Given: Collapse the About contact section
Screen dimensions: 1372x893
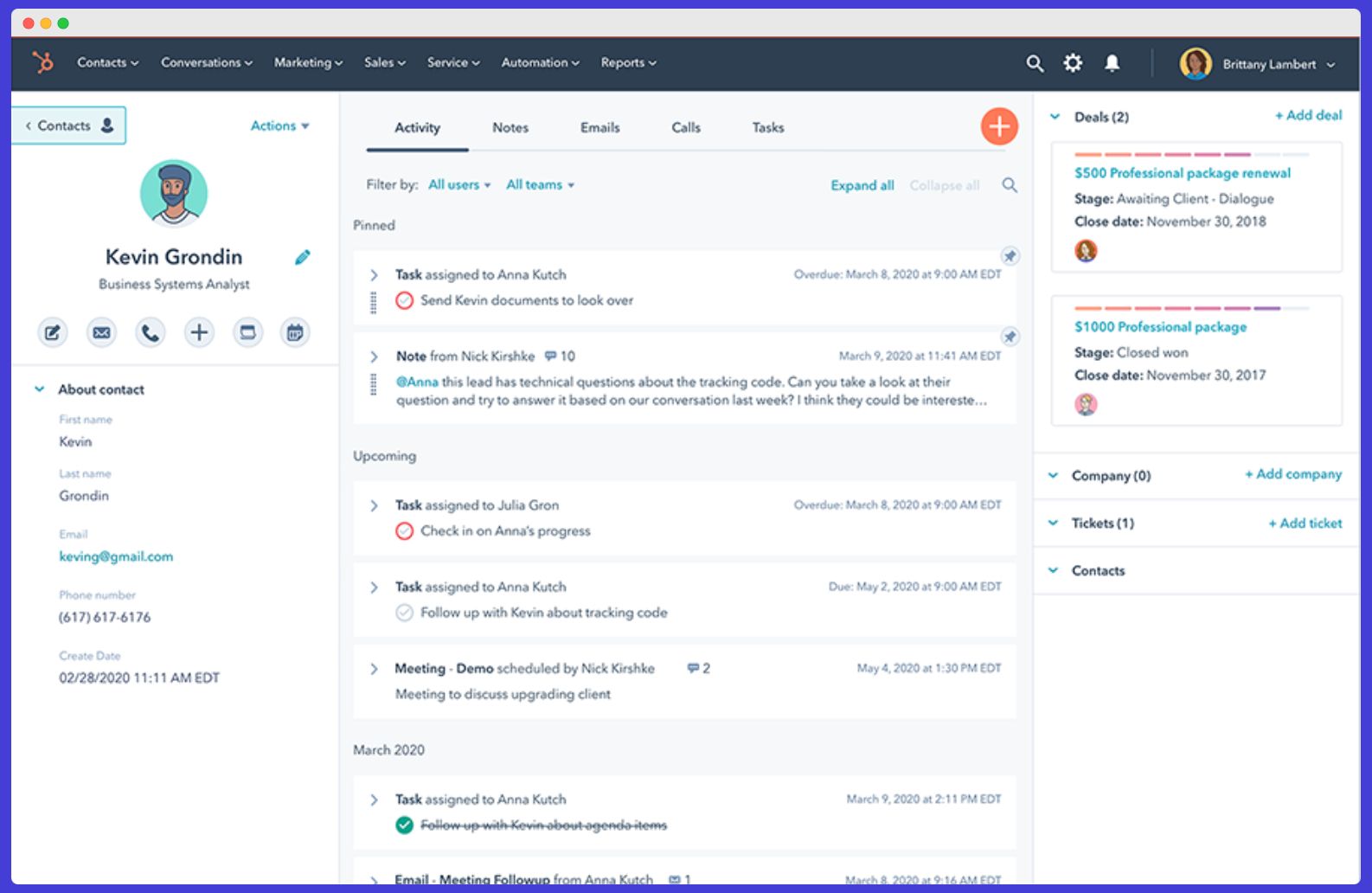Looking at the screenshot, I should 39,389.
